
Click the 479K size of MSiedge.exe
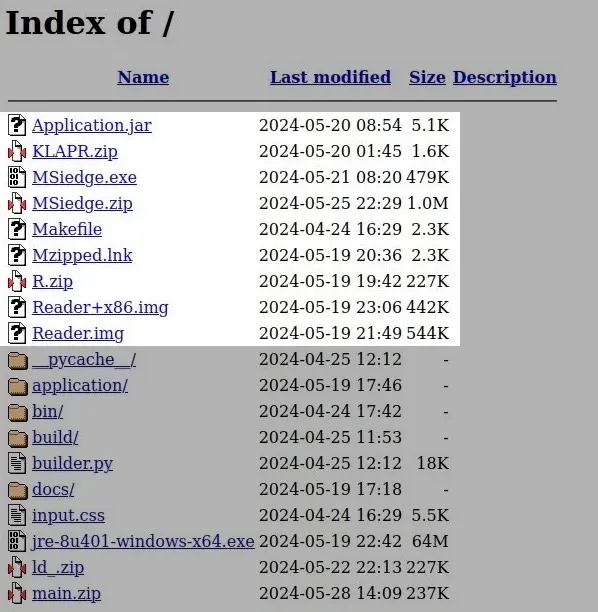pyautogui.click(x=427, y=177)
